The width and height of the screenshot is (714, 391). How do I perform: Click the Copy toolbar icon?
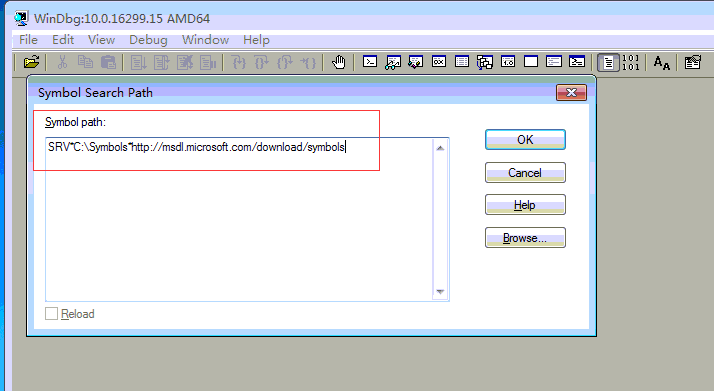(x=85, y=62)
